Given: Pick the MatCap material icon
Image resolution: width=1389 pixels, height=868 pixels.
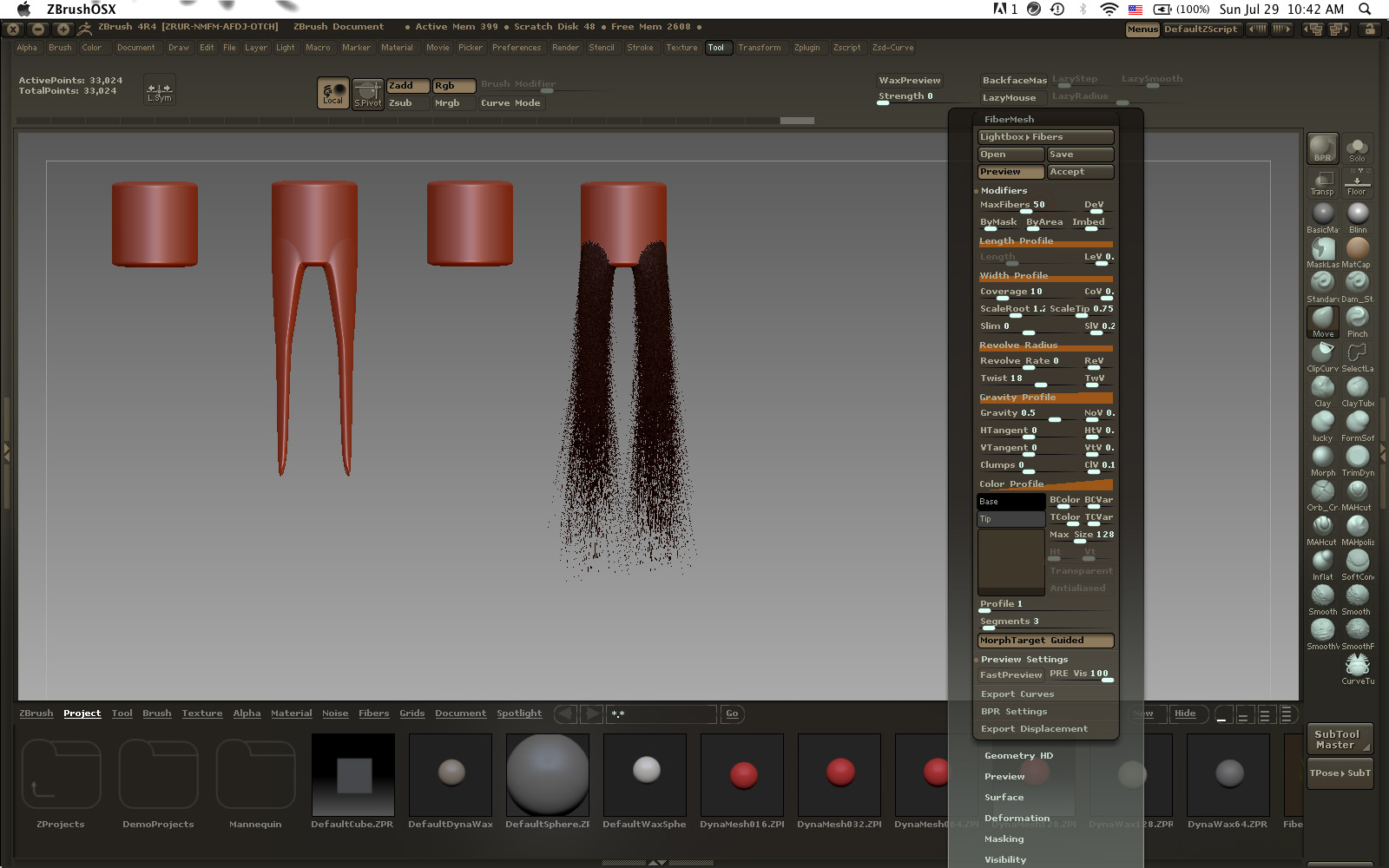Looking at the screenshot, I should 1357,252.
